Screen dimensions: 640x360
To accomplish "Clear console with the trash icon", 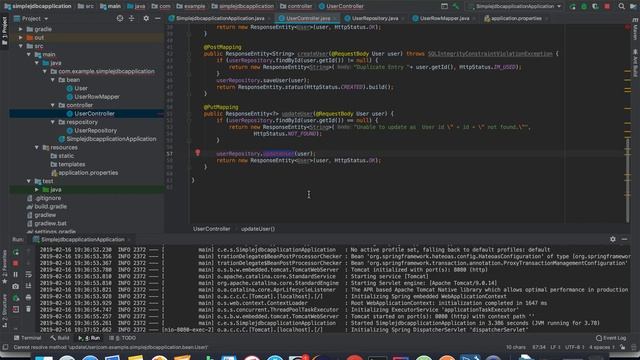I will (x=28, y=309).
